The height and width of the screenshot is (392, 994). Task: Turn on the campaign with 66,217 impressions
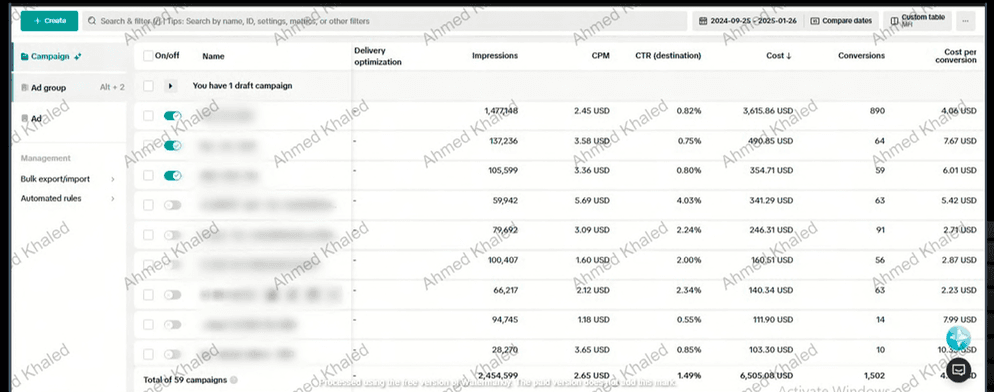[x=172, y=294]
